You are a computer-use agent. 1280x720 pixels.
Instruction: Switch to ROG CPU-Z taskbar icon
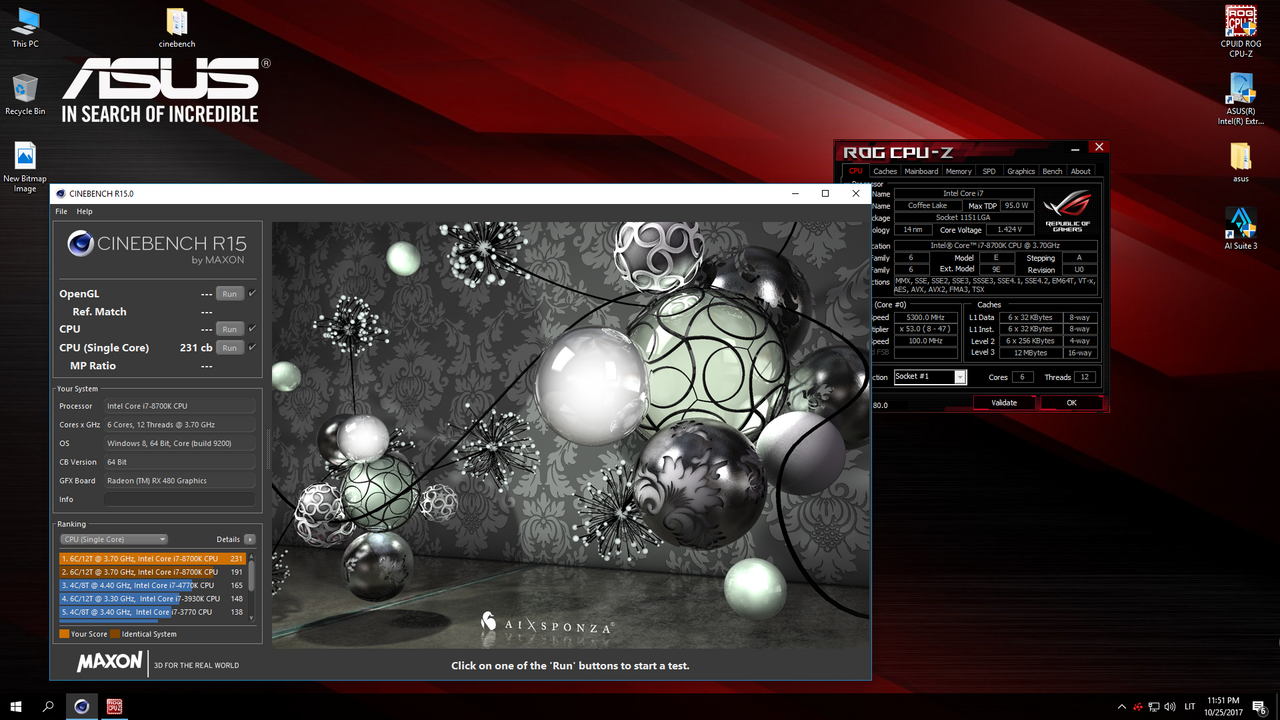(114, 706)
